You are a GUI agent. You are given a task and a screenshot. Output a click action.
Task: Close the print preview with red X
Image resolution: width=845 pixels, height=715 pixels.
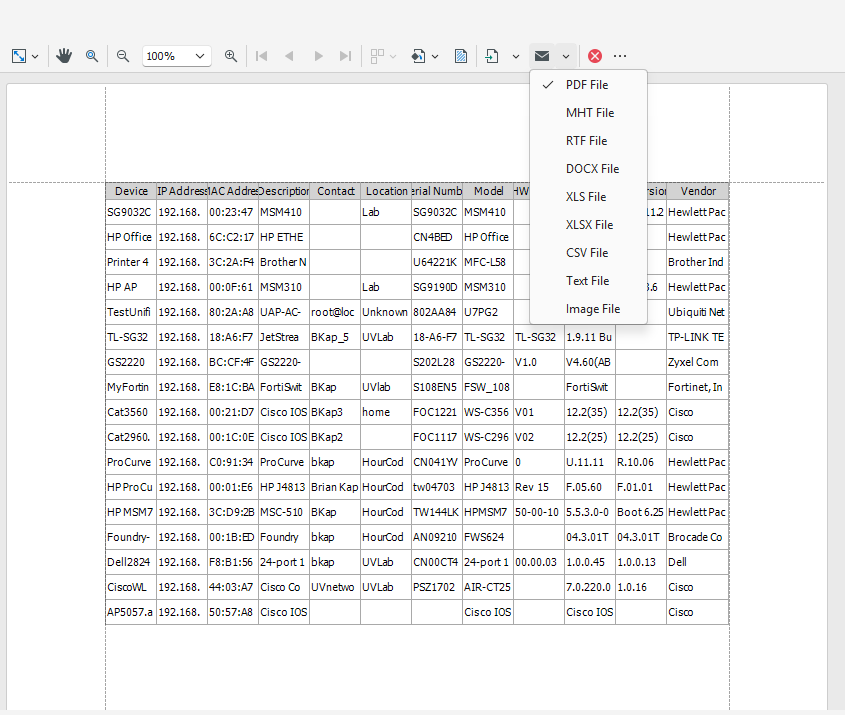595,56
